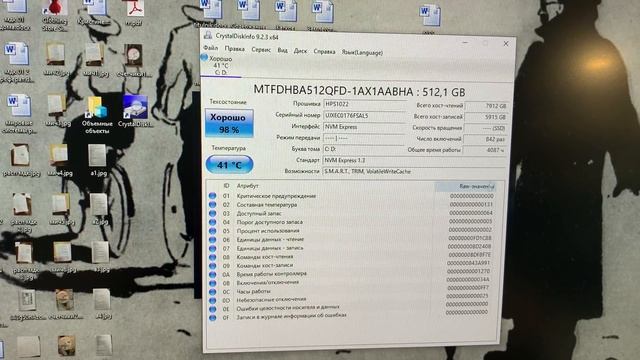Click the status dot of attribute 08

click(212, 257)
